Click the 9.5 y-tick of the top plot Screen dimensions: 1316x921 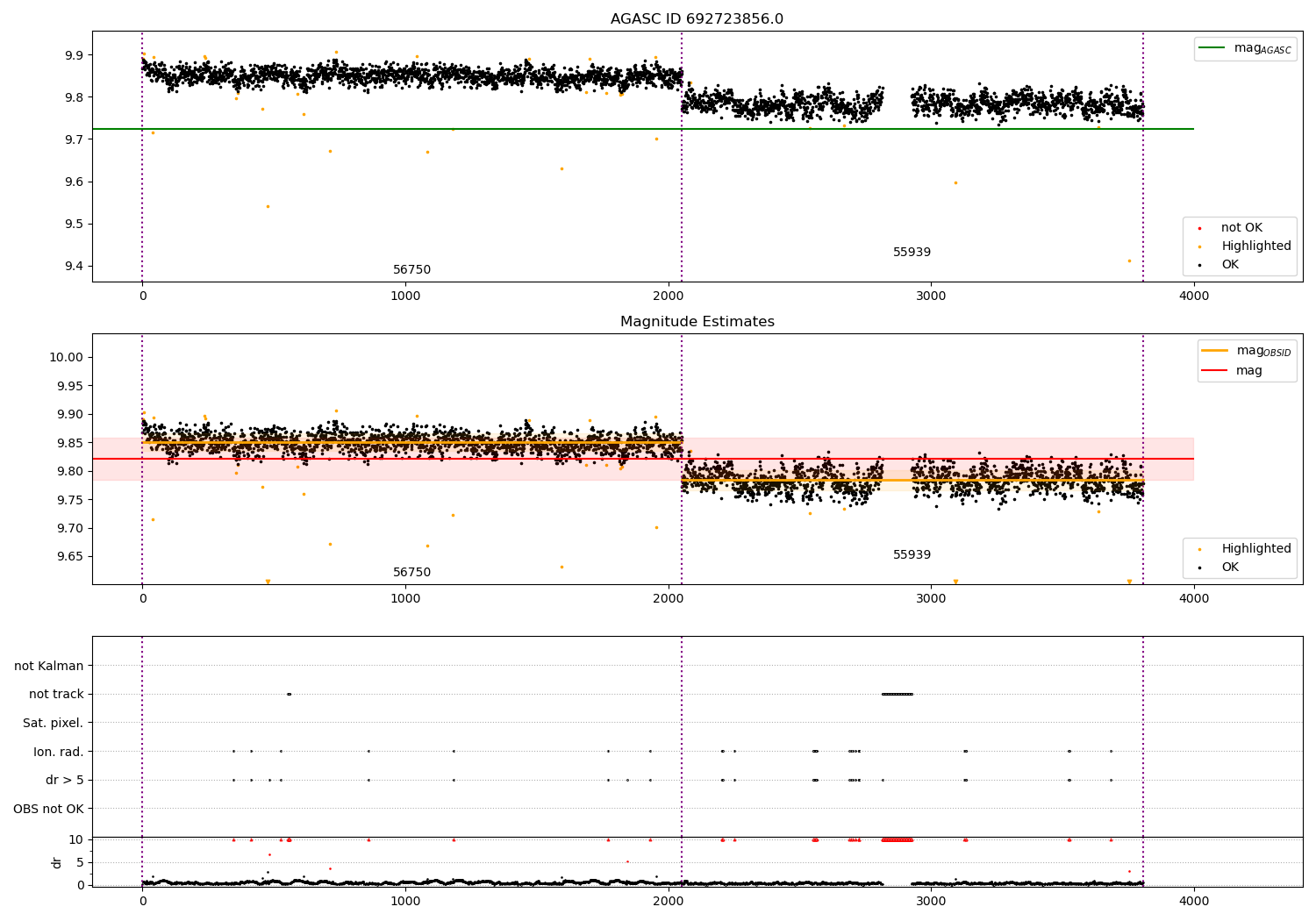pyautogui.click(x=74, y=225)
